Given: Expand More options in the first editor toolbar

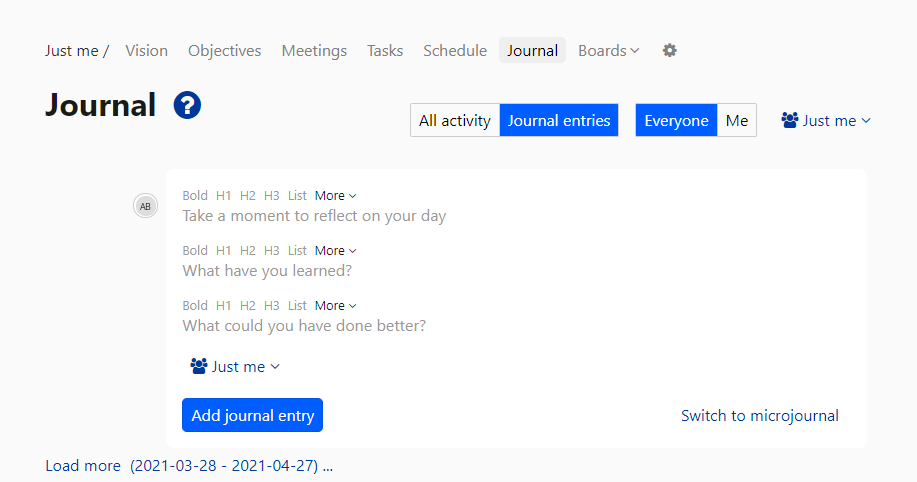Looking at the screenshot, I should click(335, 196).
